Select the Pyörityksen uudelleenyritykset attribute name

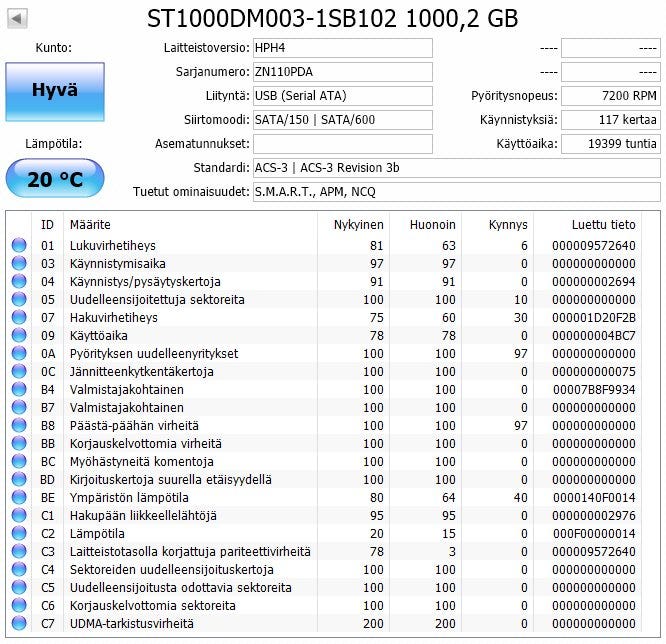(154, 354)
